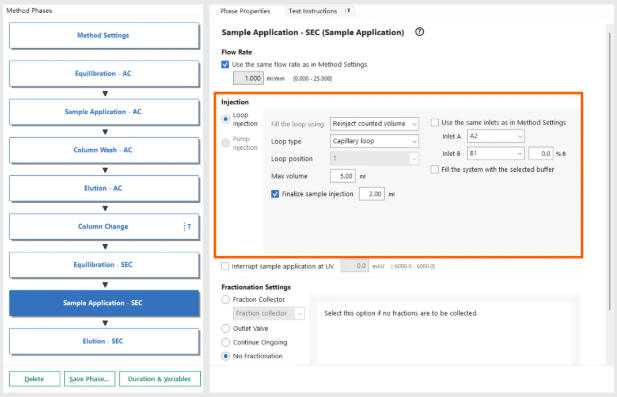
Task: Select Column Change phase
Action: click(x=104, y=227)
